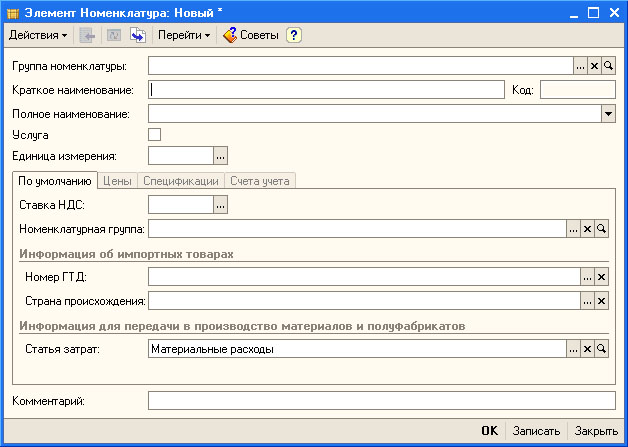Open the Действия dropdown menu
The height and width of the screenshot is (447, 628).
click(x=38, y=35)
